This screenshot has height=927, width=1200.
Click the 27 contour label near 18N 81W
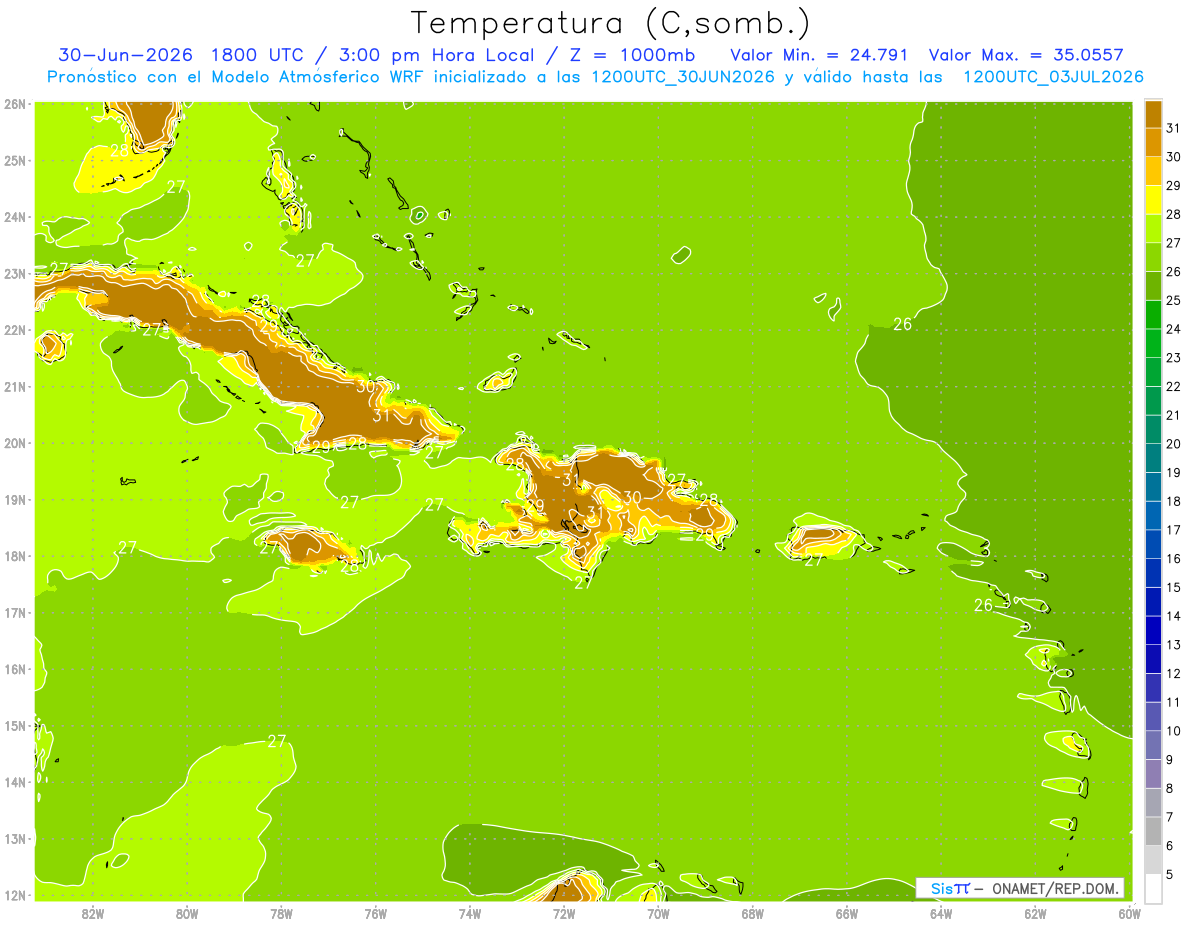point(127,547)
